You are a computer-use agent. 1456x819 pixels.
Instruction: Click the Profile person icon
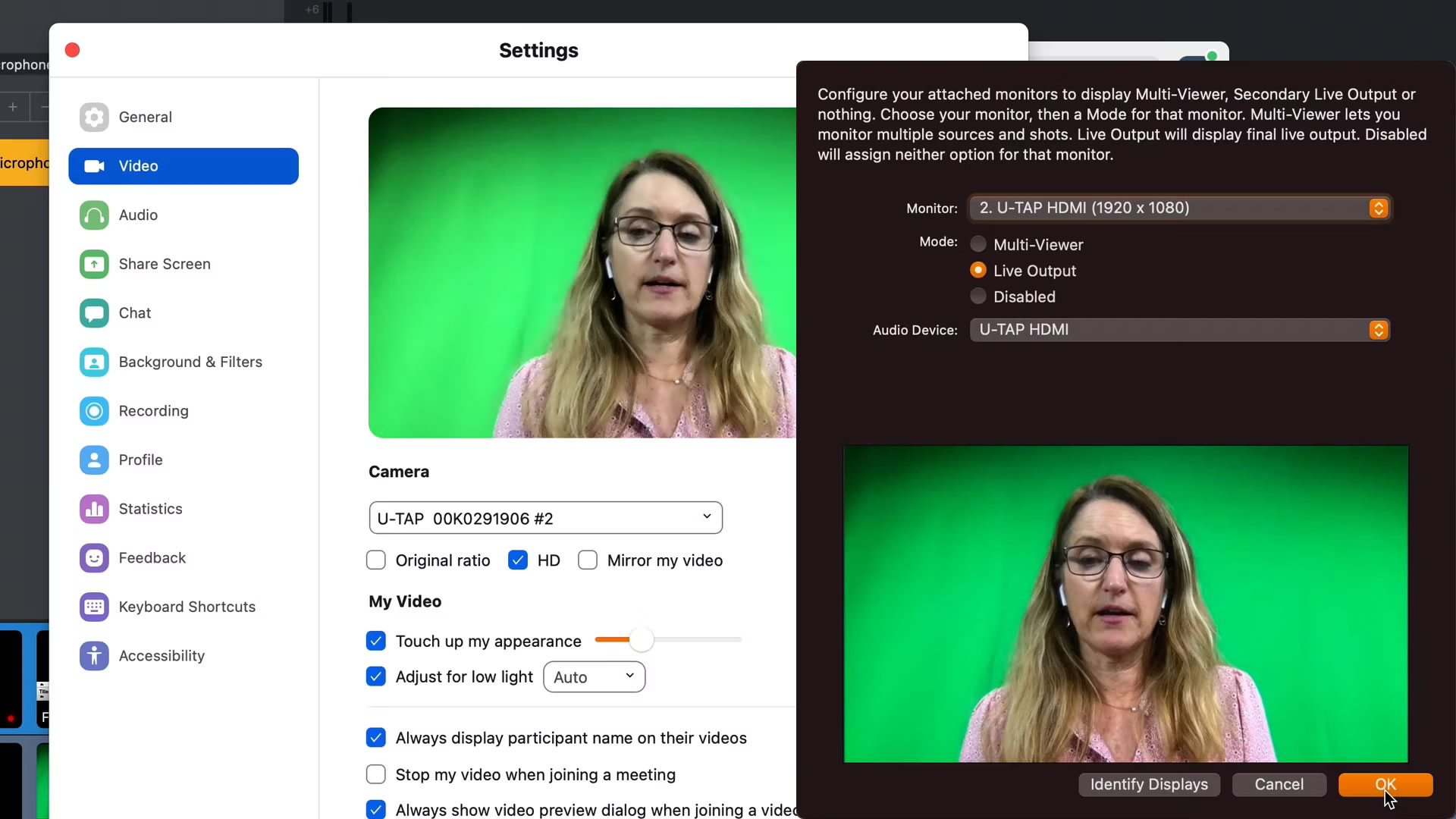pos(94,460)
